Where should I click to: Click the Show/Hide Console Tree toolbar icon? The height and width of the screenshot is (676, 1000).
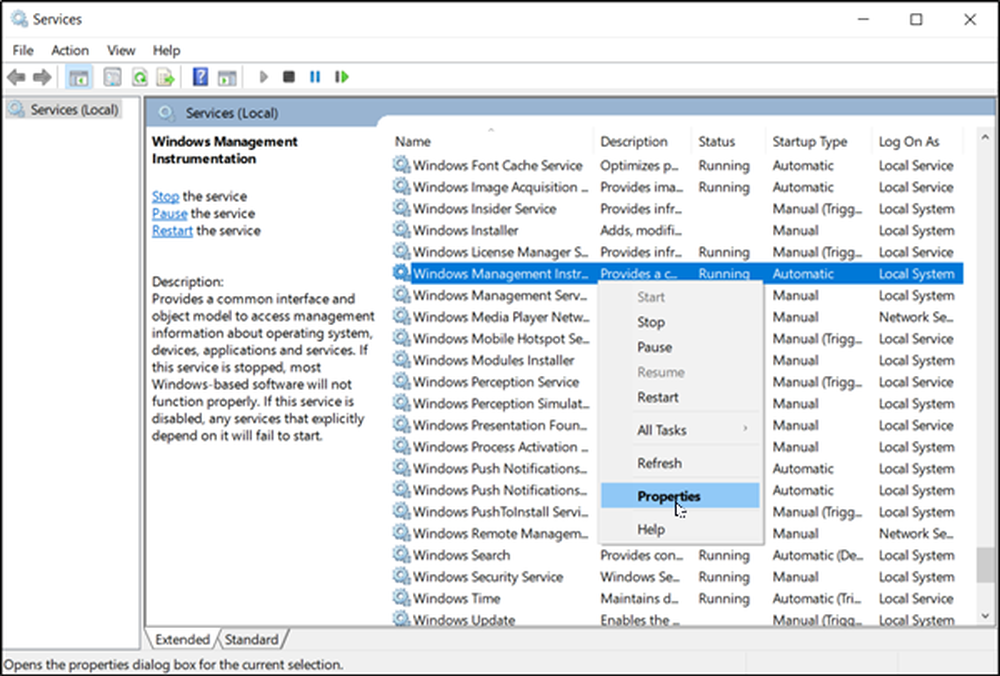click(x=77, y=77)
